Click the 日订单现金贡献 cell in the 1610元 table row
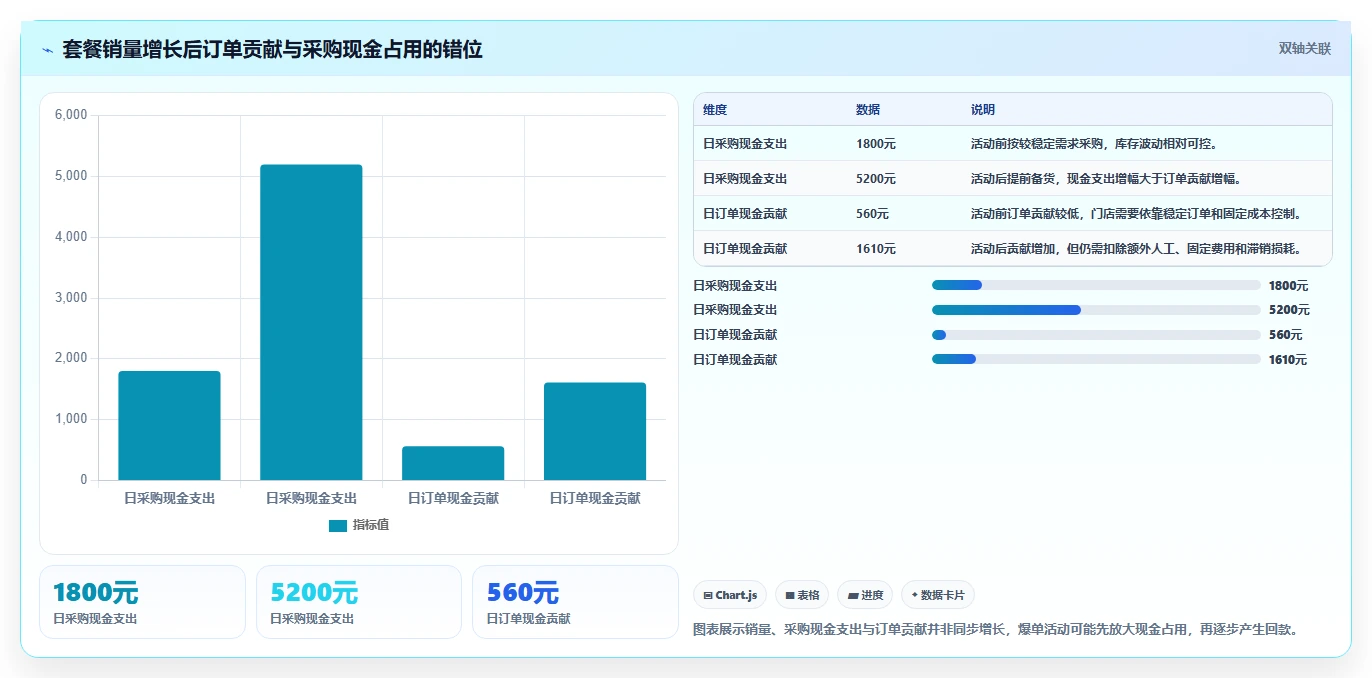 (x=745, y=249)
